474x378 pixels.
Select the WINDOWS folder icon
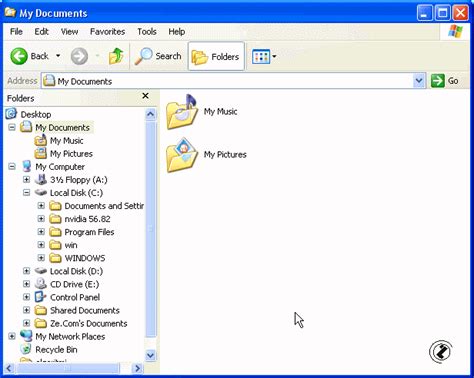click(55, 258)
